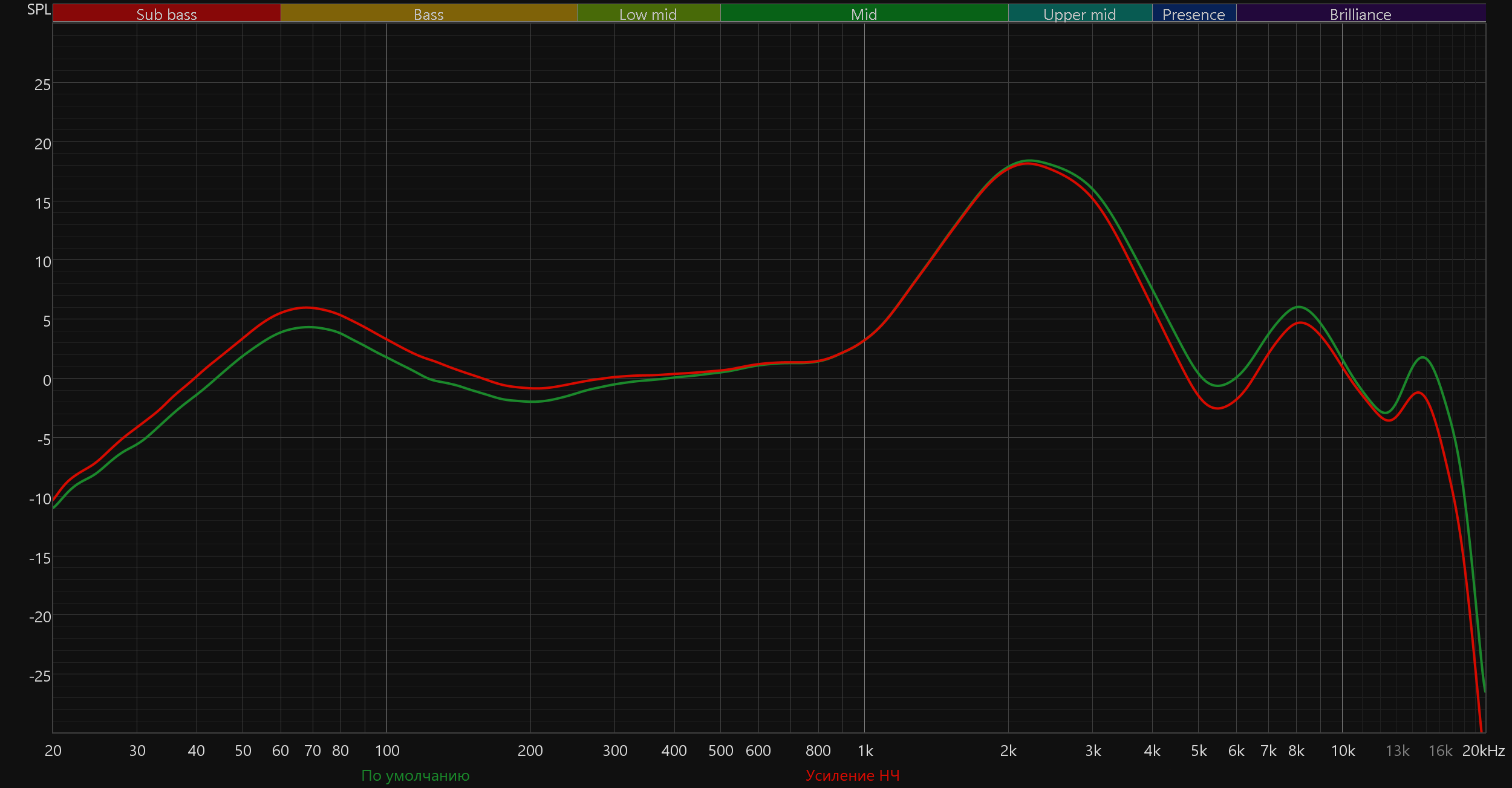Click the 200 Hz axis label
1512x788 pixels.
click(x=530, y=751)
